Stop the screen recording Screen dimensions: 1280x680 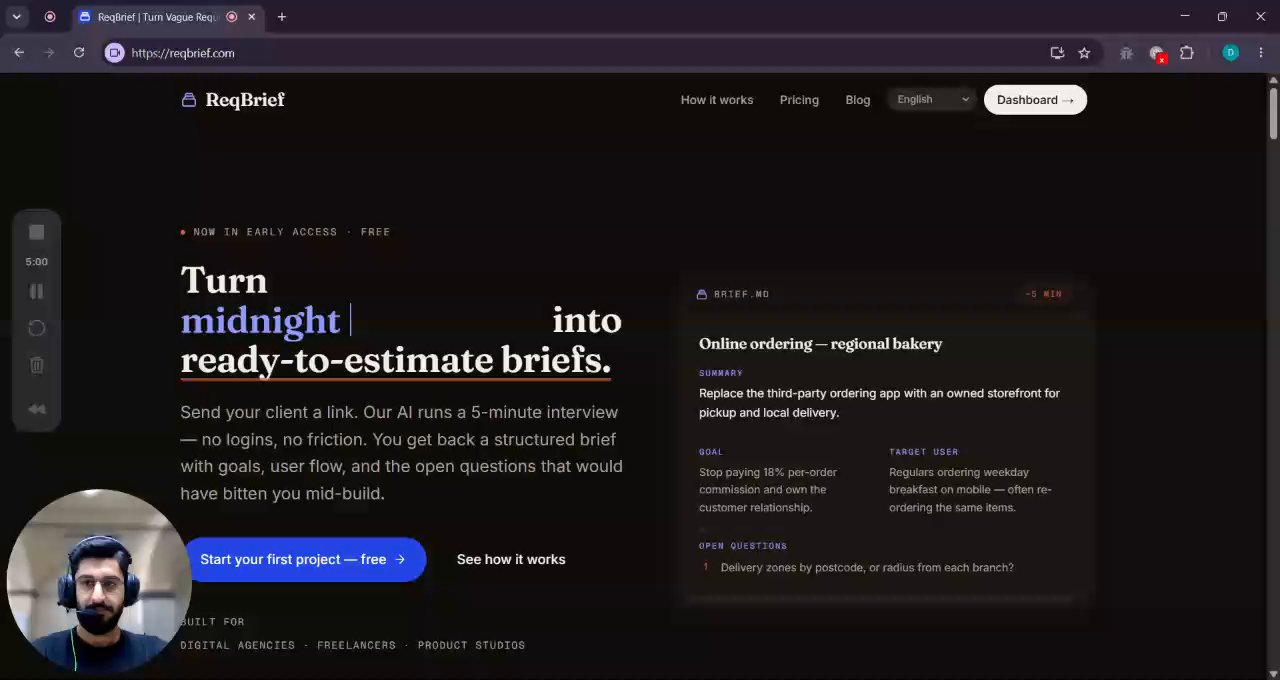[36, 232]
